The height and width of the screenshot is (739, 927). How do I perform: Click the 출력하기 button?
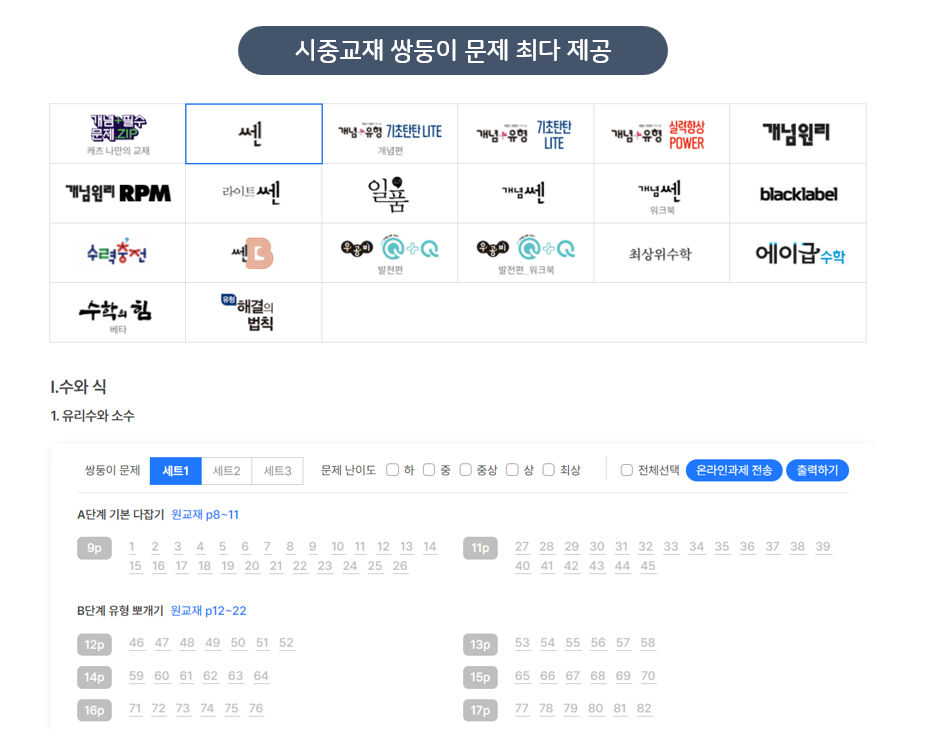click(818, 471)
